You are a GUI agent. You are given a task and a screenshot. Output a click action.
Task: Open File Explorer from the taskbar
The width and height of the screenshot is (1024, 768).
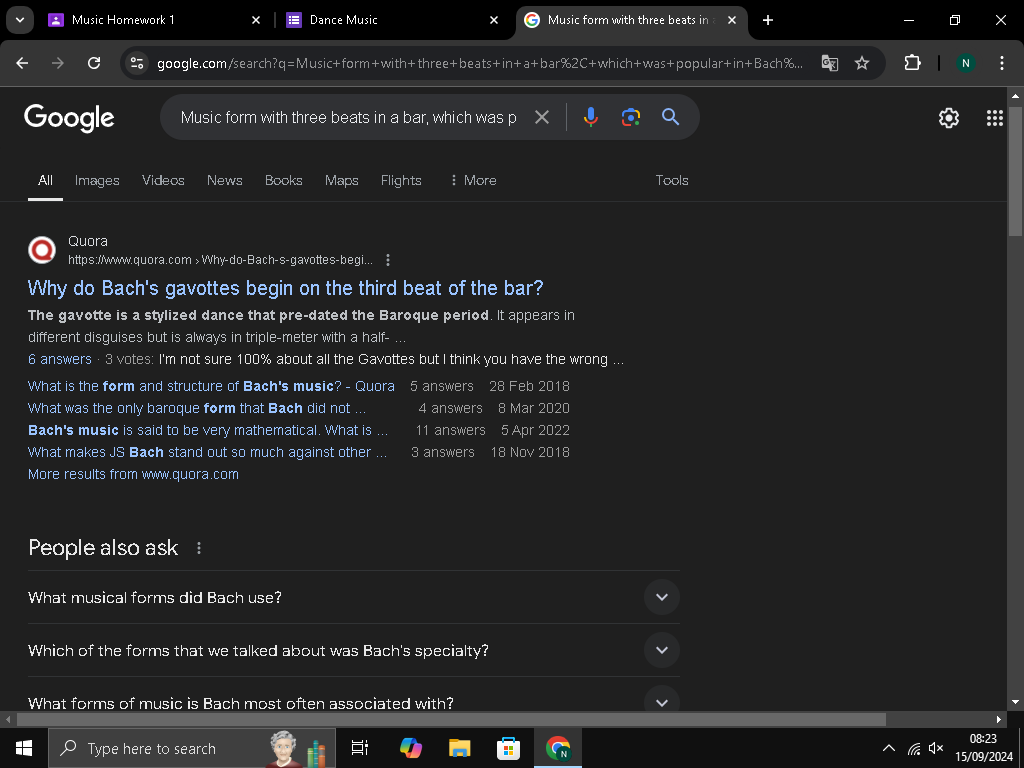460,748
